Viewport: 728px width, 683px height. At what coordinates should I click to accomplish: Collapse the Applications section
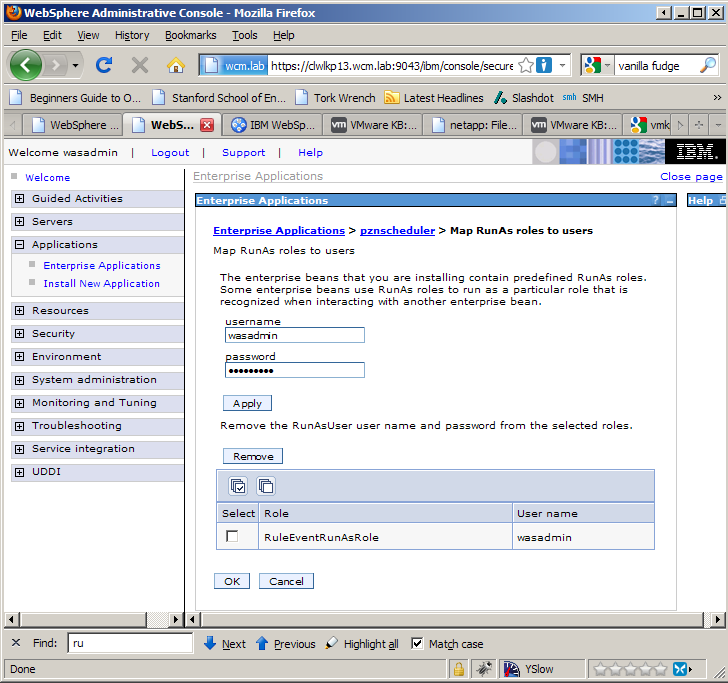(x=19, y=245)
